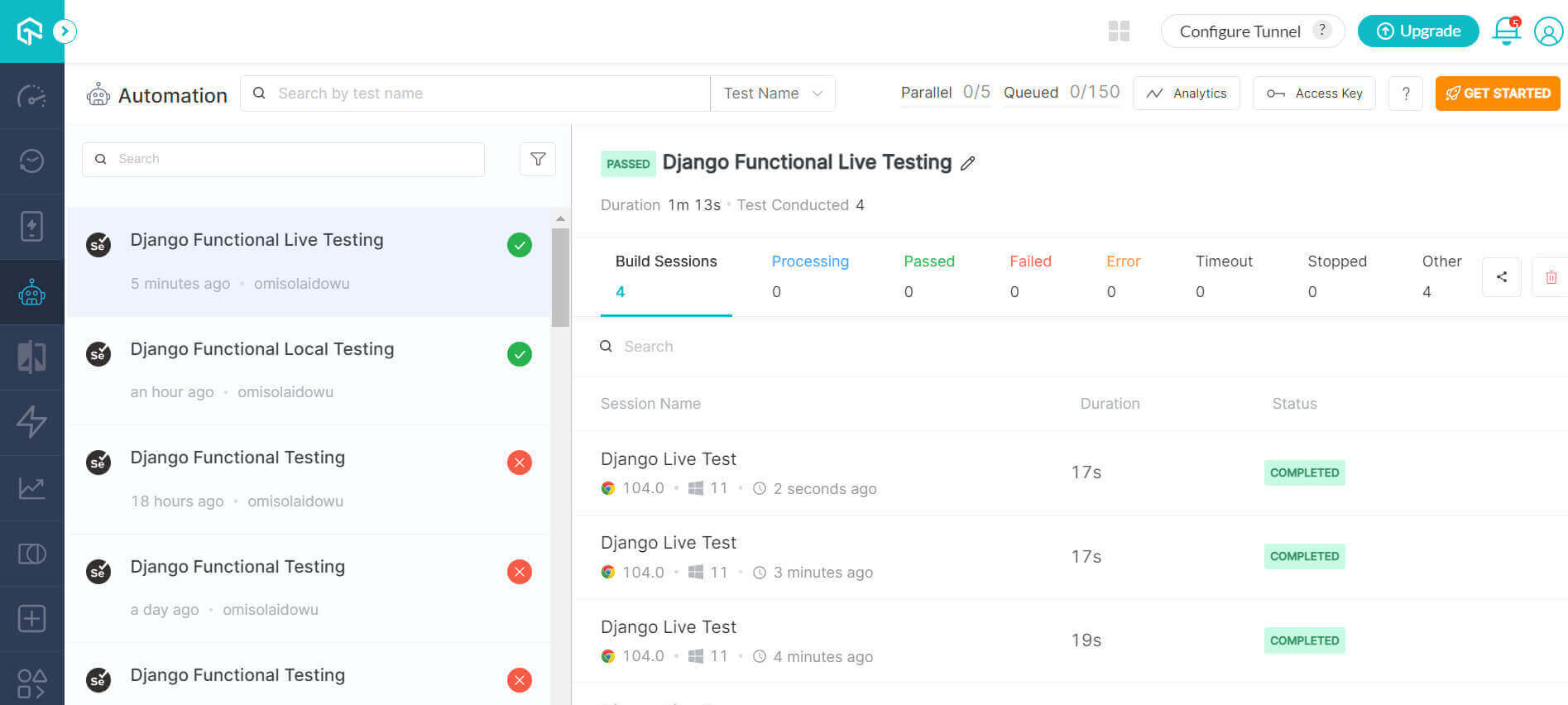1568x705 pixels.
Task: Open the Test Name dropdown
Action: (x=772, y=94)
